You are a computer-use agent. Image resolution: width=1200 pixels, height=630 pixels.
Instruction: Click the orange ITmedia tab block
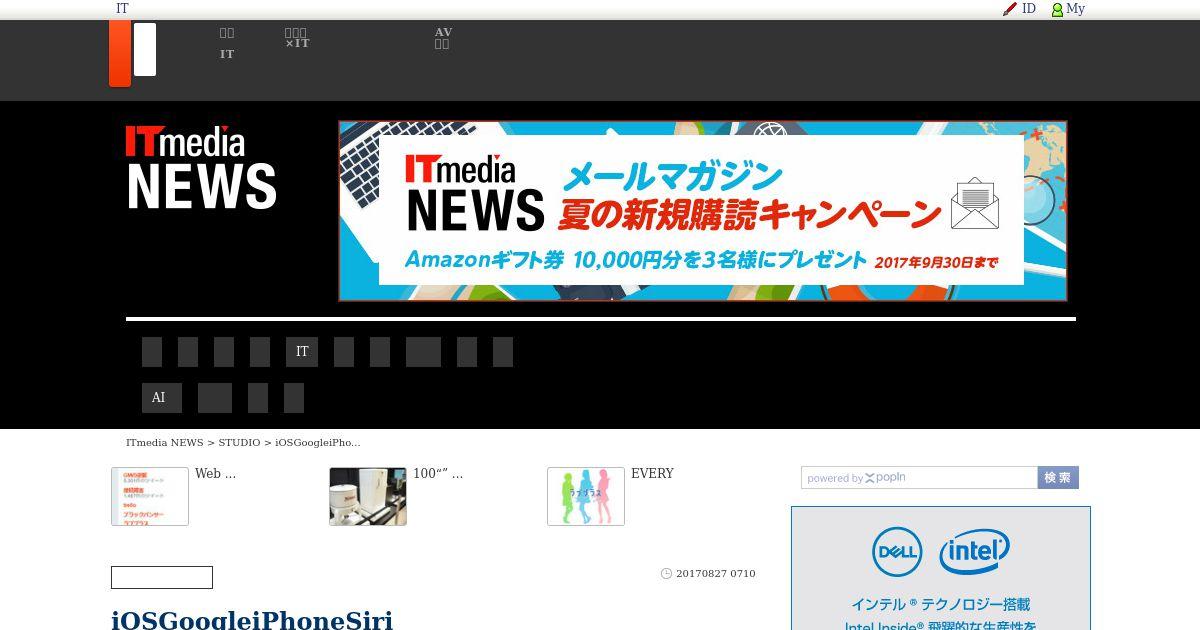tap(120, 53)
